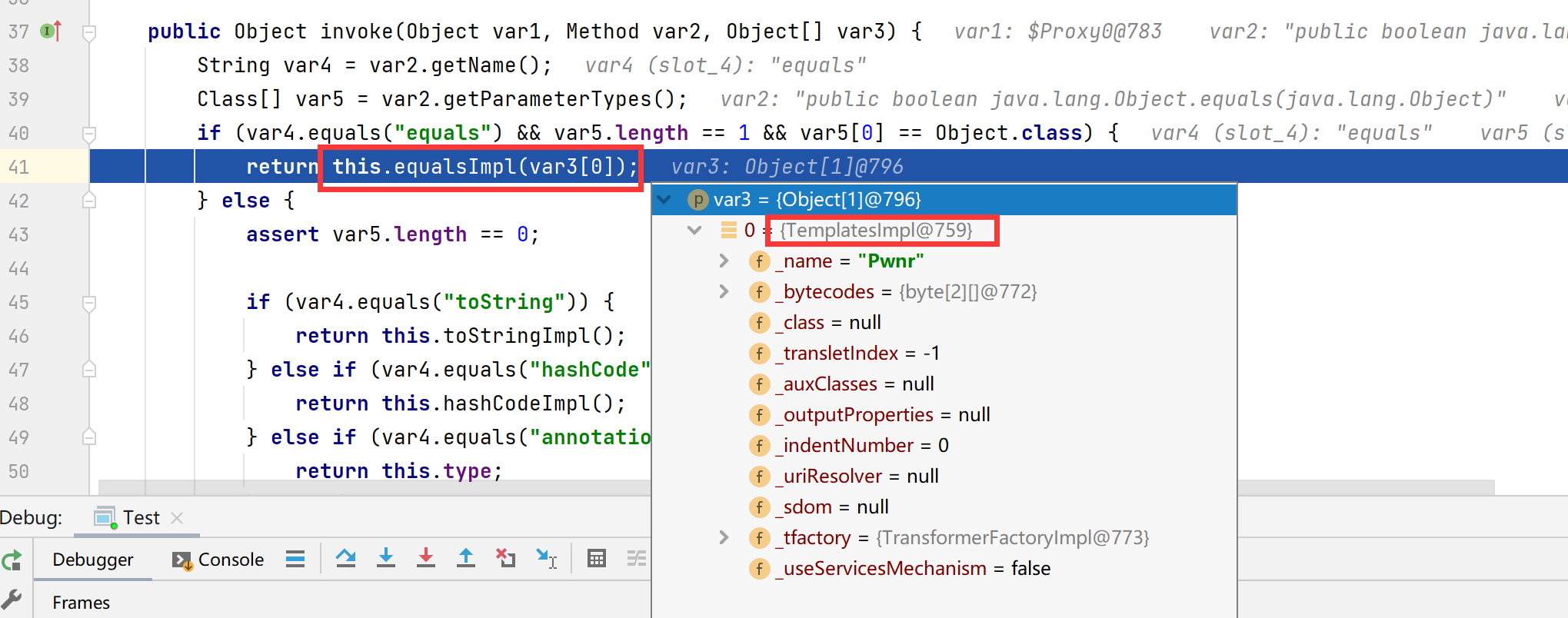Click the Trace Current Stream Chain icon
Viewport: 1568px width, 618px height.
click(637, 559)
